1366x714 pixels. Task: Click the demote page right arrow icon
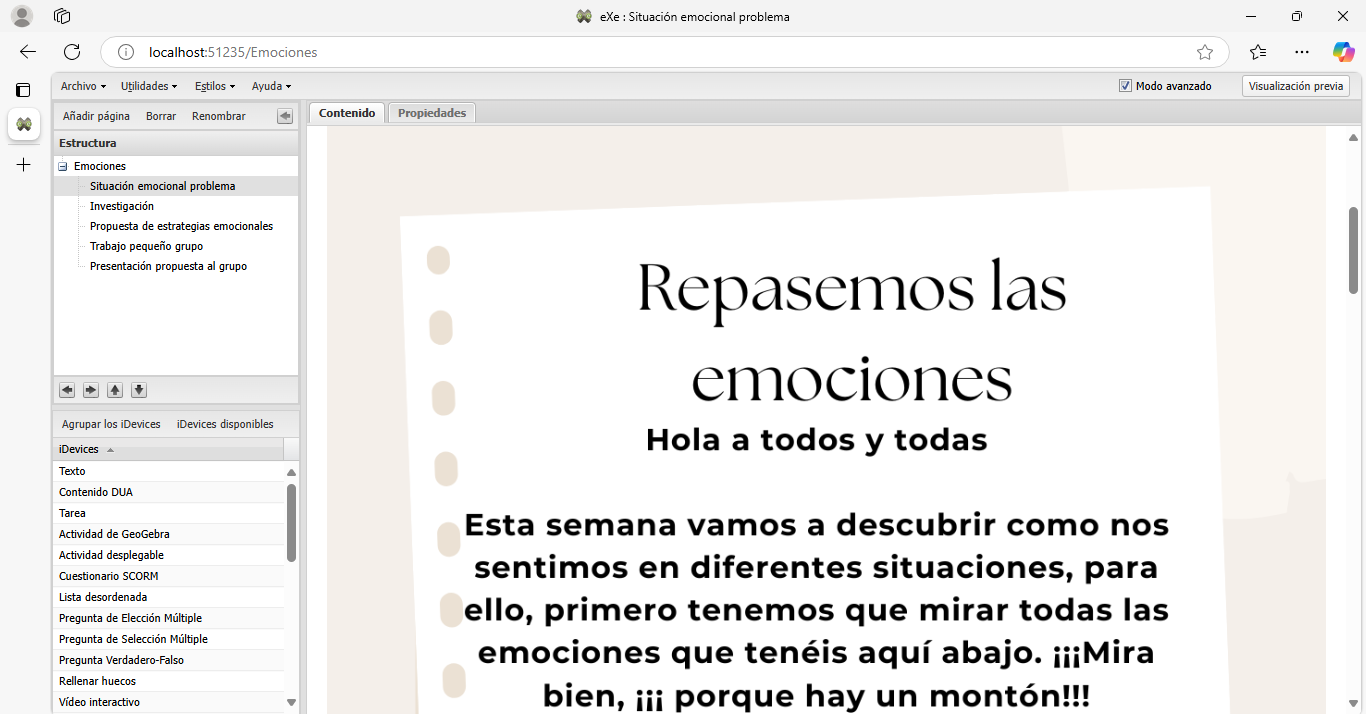click(91, 390)
